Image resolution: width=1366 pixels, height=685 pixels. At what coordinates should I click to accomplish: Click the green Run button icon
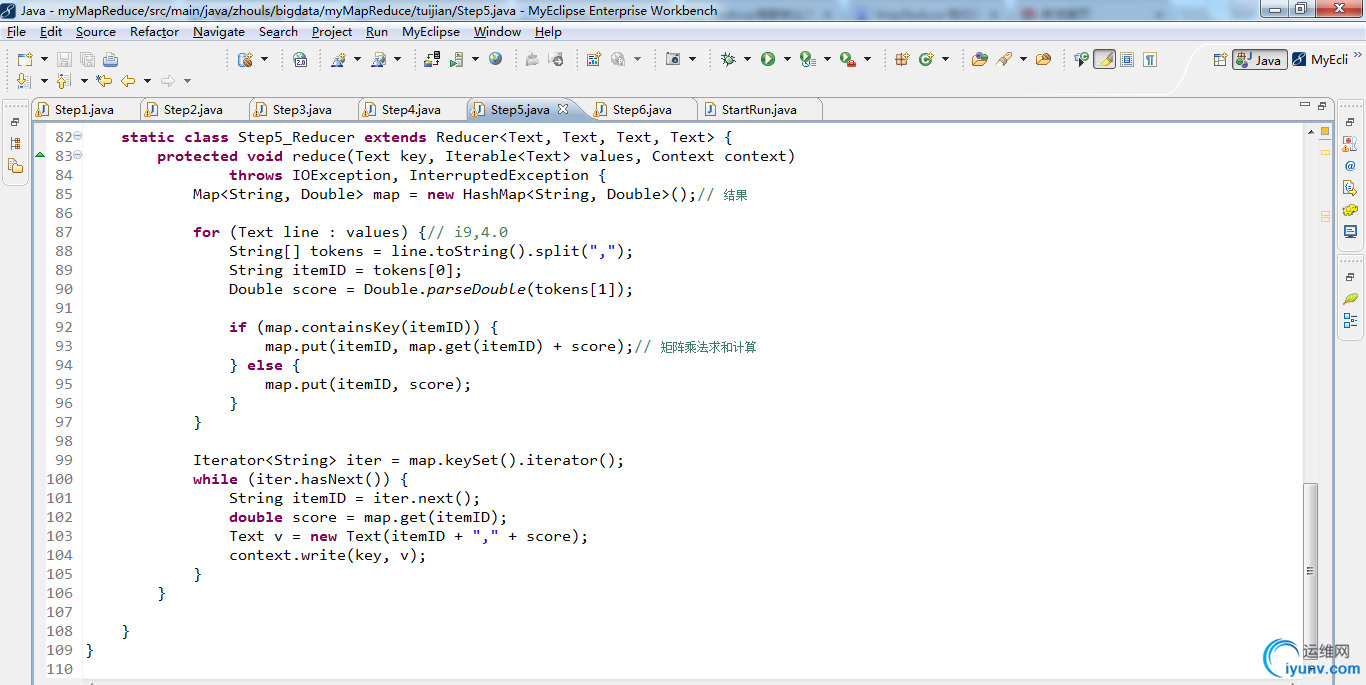(768, 59)
